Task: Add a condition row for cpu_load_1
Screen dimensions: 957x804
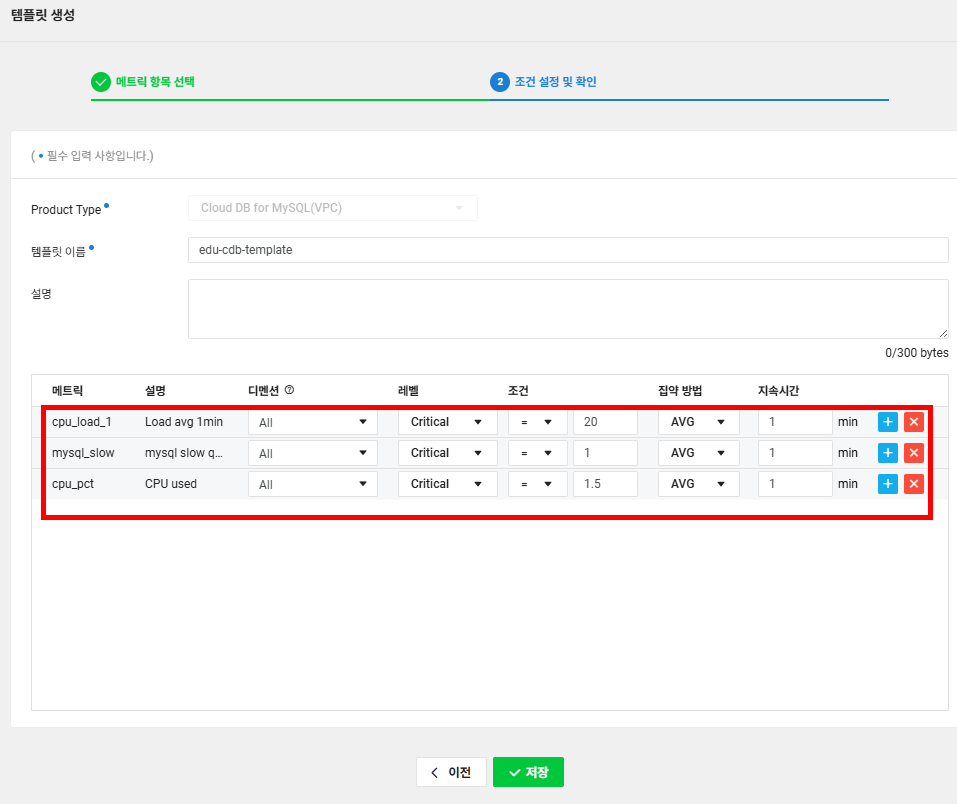Action: pyautogui.click(x=887, y=422)
